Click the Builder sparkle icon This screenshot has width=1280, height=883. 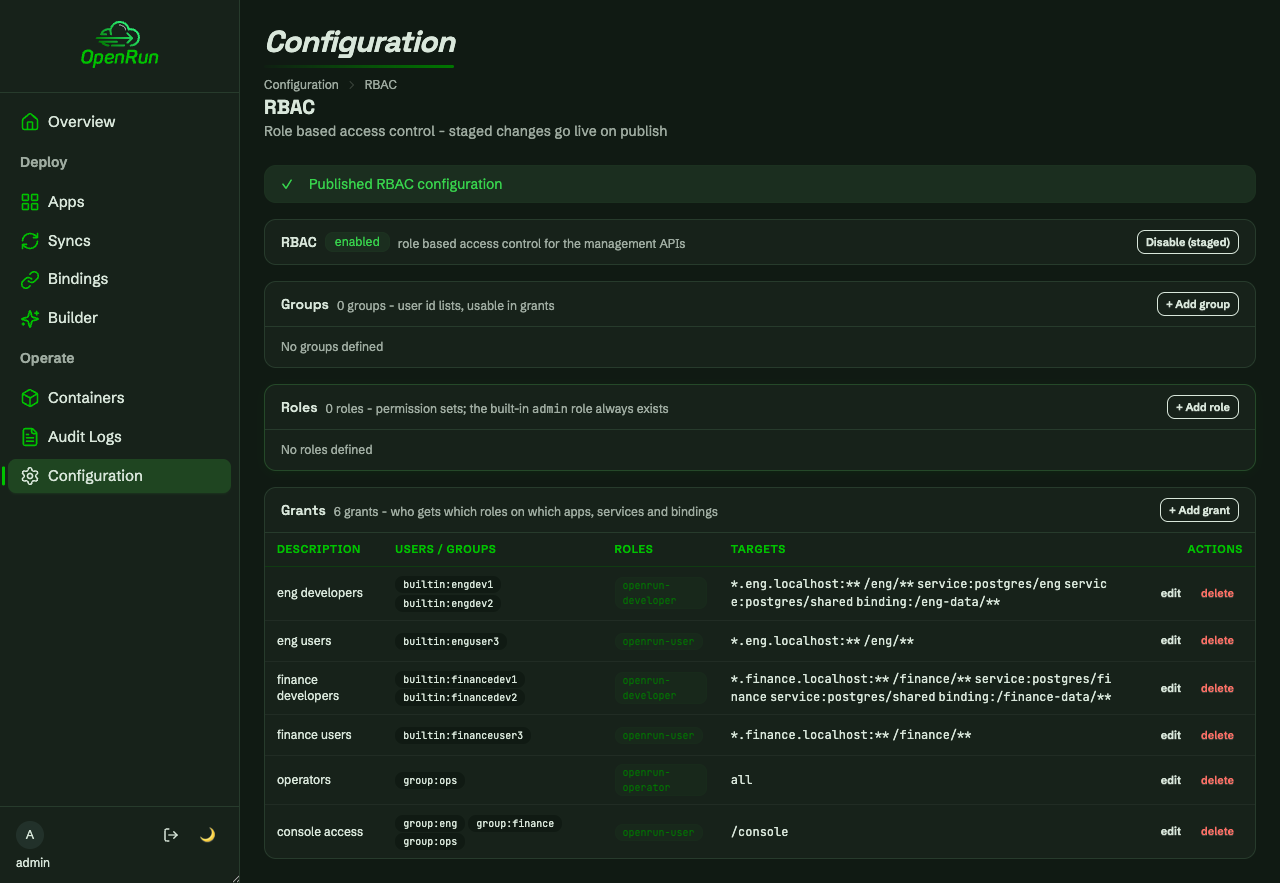tap(30, 318)
